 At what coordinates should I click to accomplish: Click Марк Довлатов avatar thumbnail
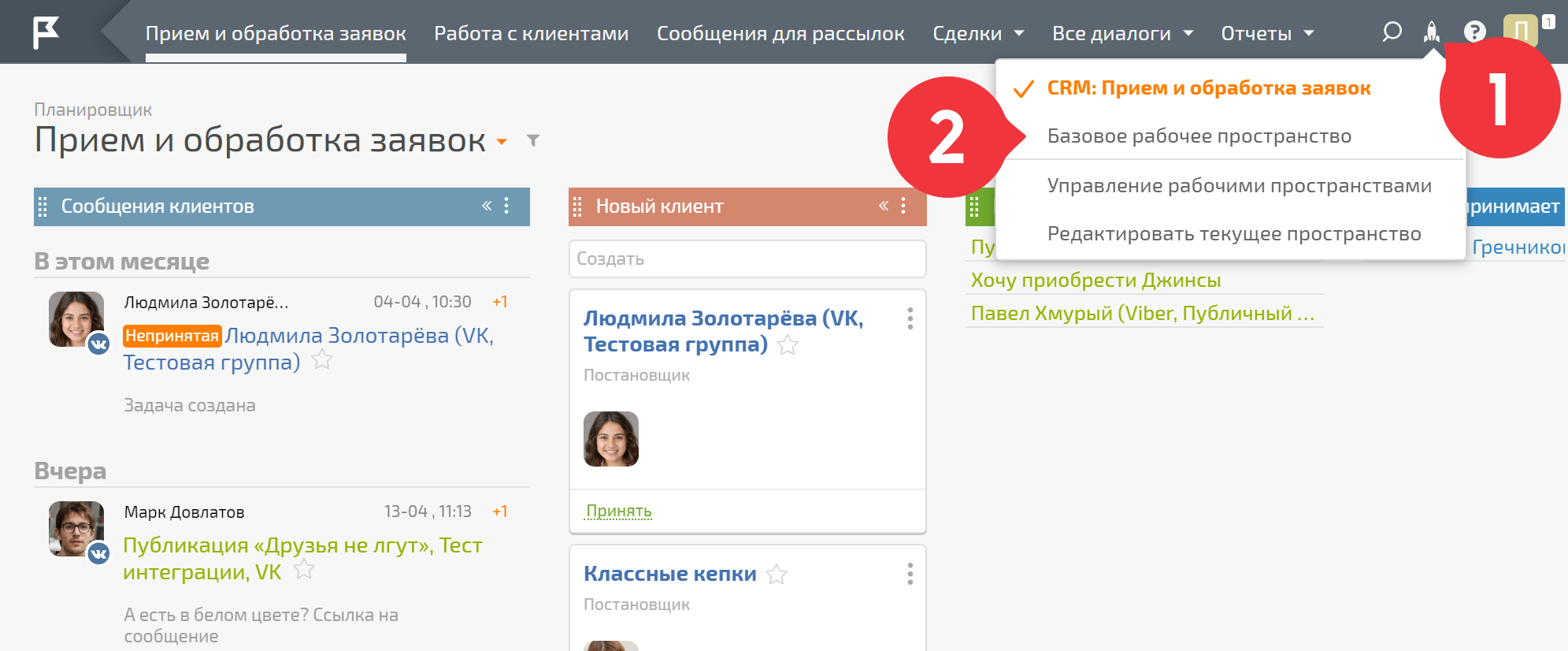tap(76, 529)
